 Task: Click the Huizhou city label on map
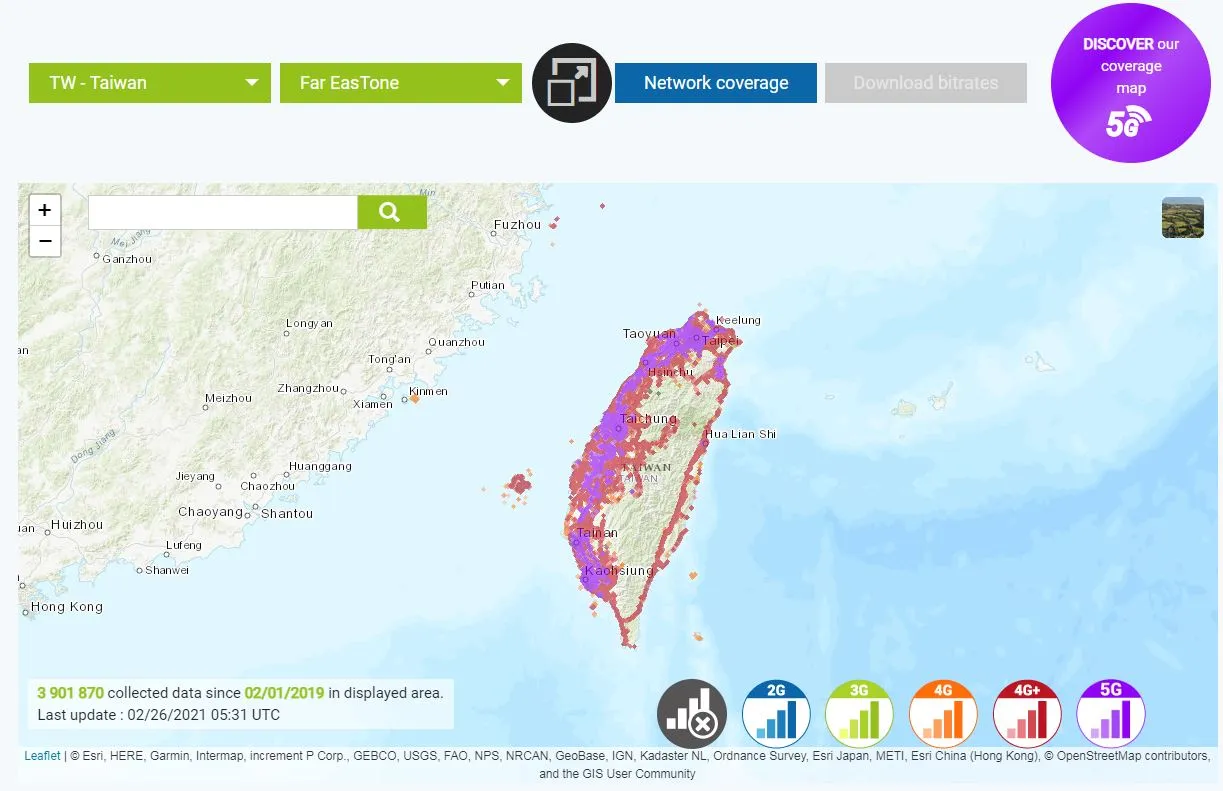coord(77,525)
